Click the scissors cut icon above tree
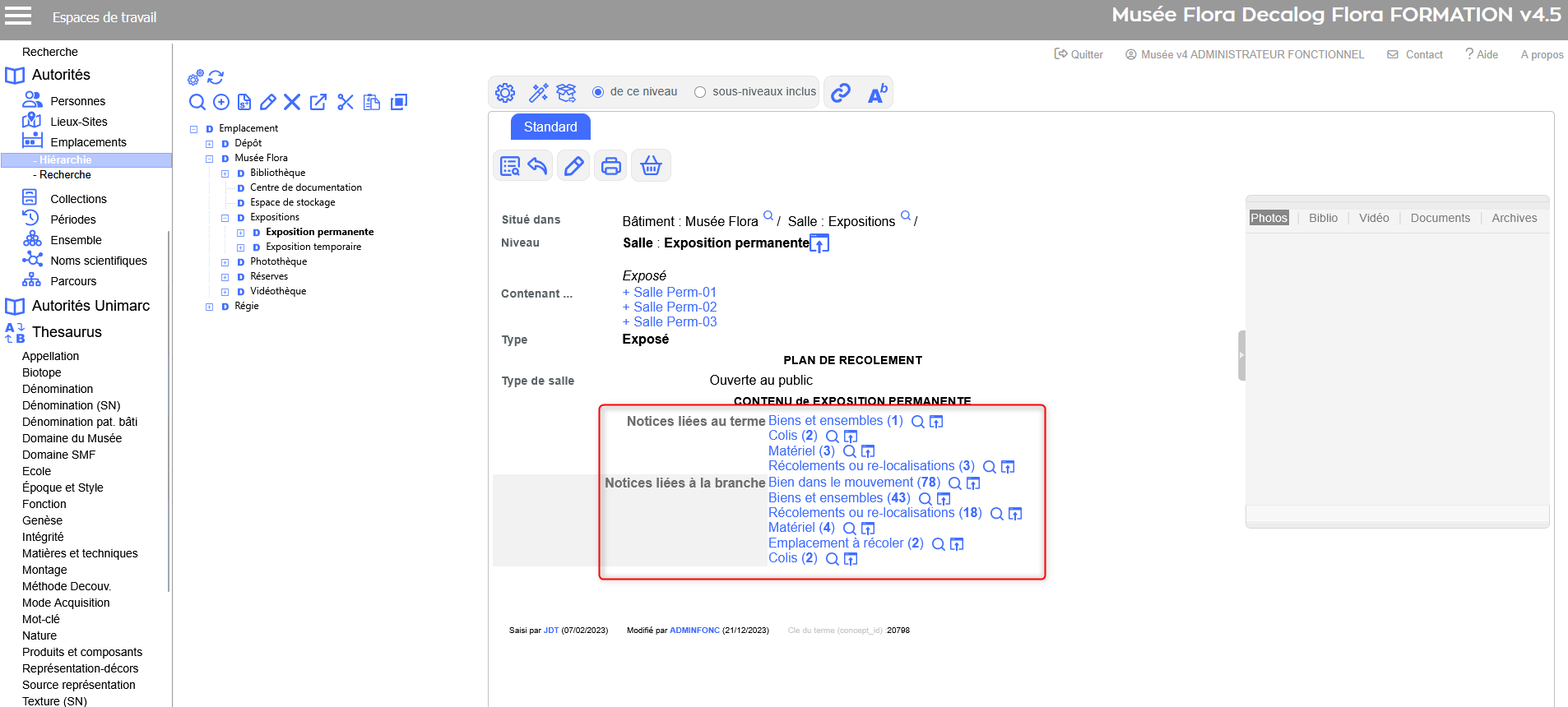 [x=346, y=102]
